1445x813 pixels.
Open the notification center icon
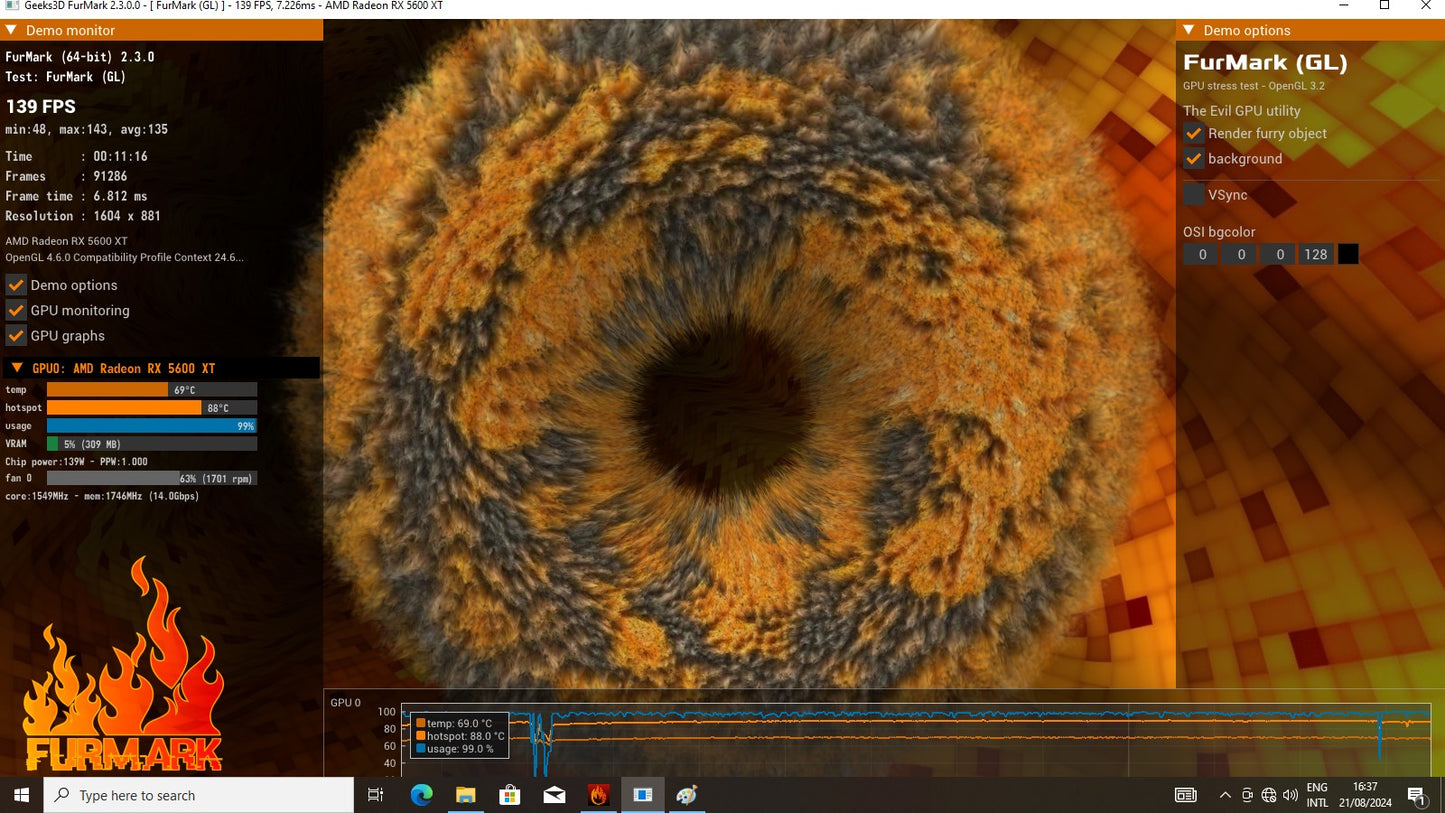1416,795
